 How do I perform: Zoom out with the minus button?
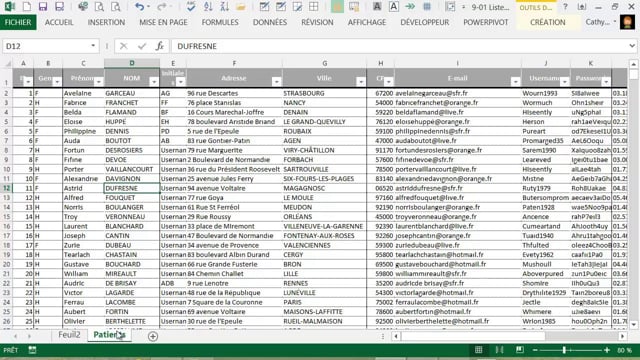pos(535,350)
